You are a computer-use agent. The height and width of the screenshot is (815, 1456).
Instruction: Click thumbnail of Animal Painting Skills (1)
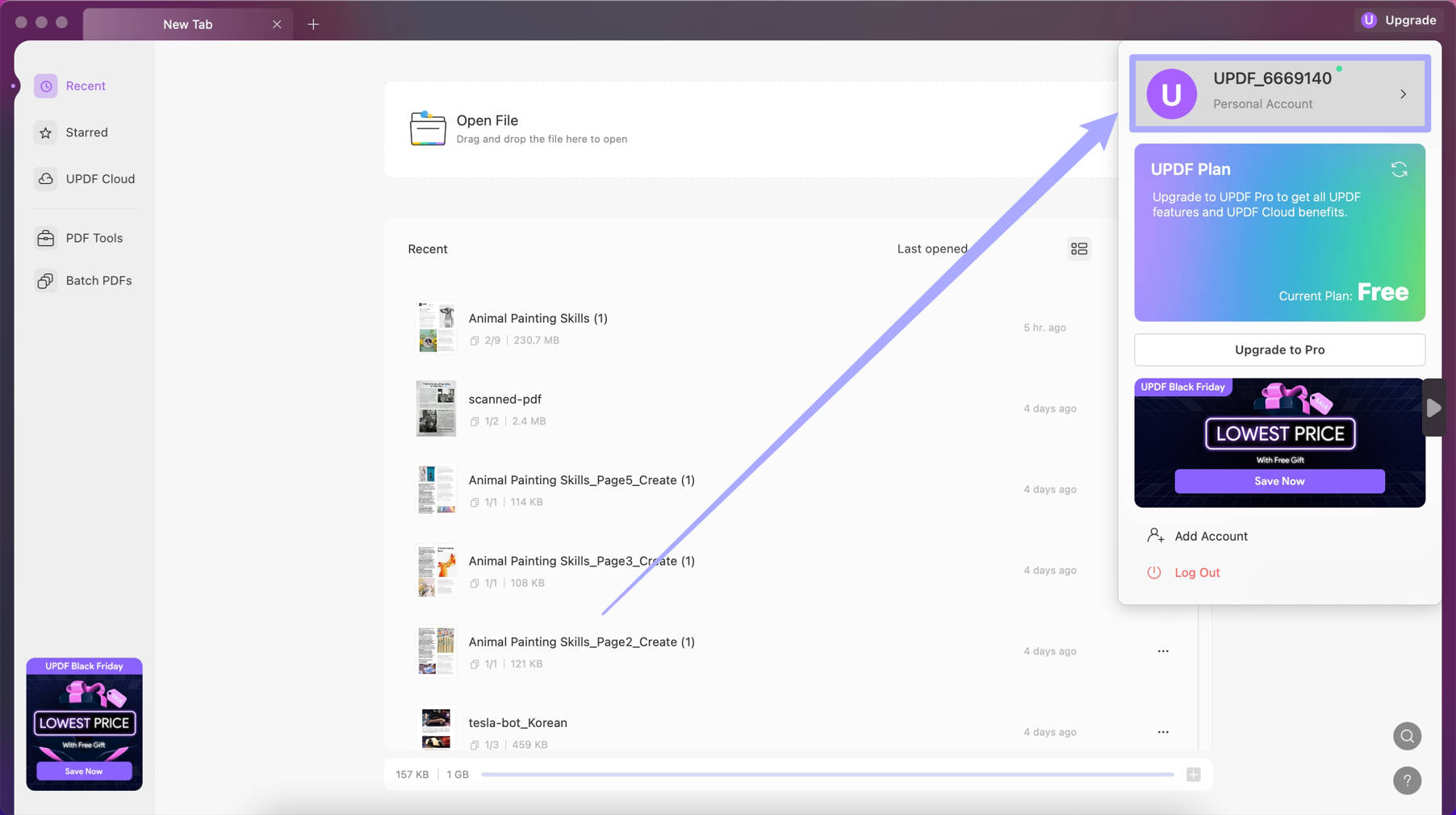436,328
